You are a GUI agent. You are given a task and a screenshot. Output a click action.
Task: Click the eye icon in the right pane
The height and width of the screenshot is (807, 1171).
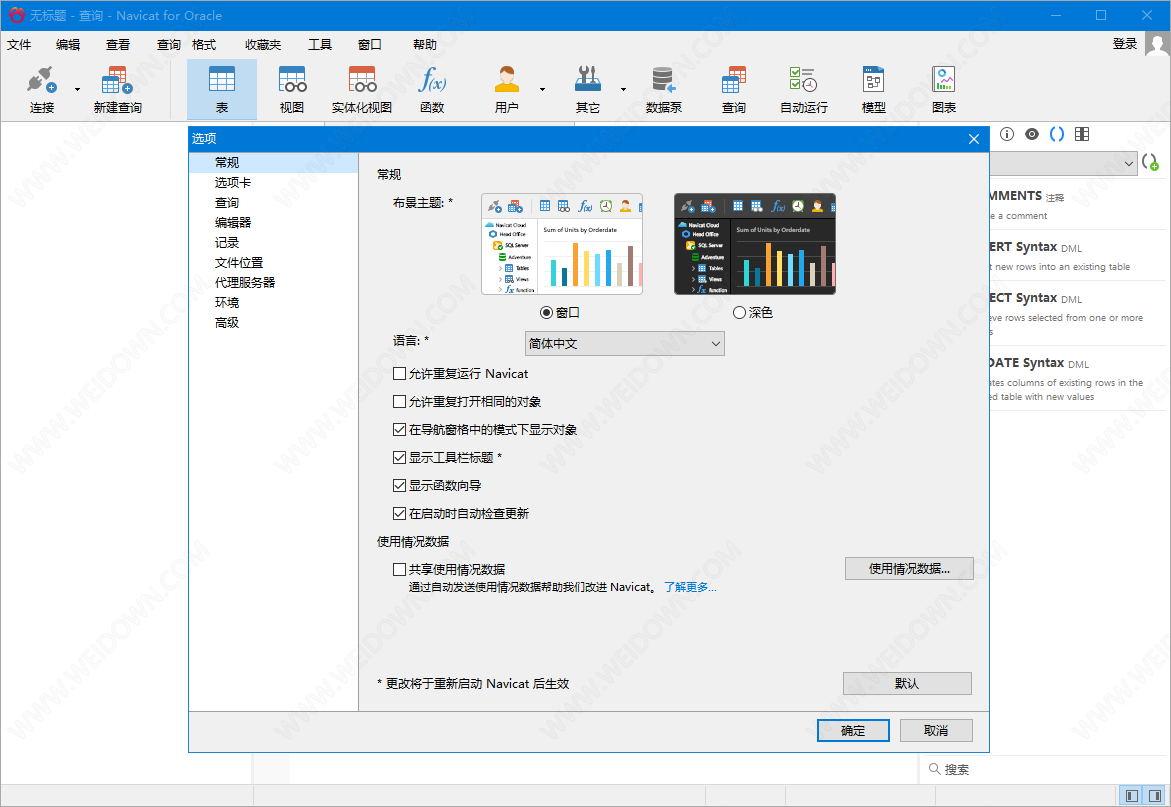click(x=1031, y=134)
